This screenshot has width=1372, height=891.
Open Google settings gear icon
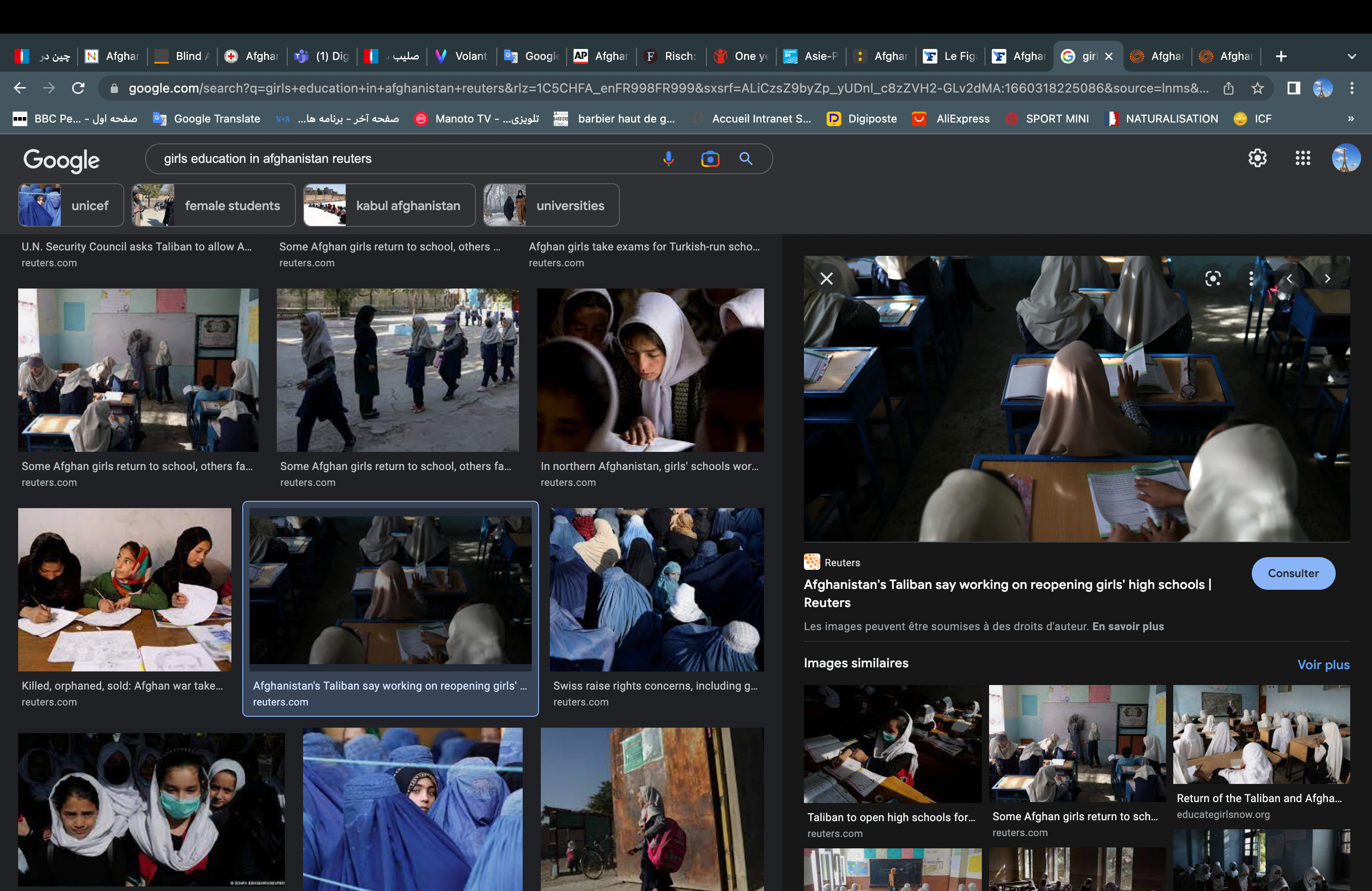(1257, 158)
